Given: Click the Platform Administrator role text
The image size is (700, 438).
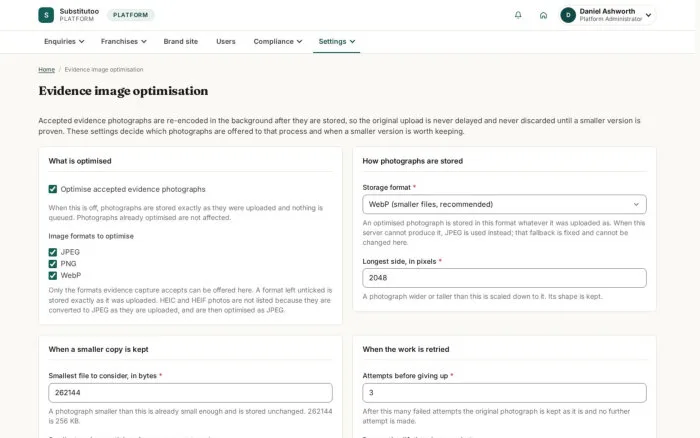Looking at the screenshot, I should (x=611, y=19).
